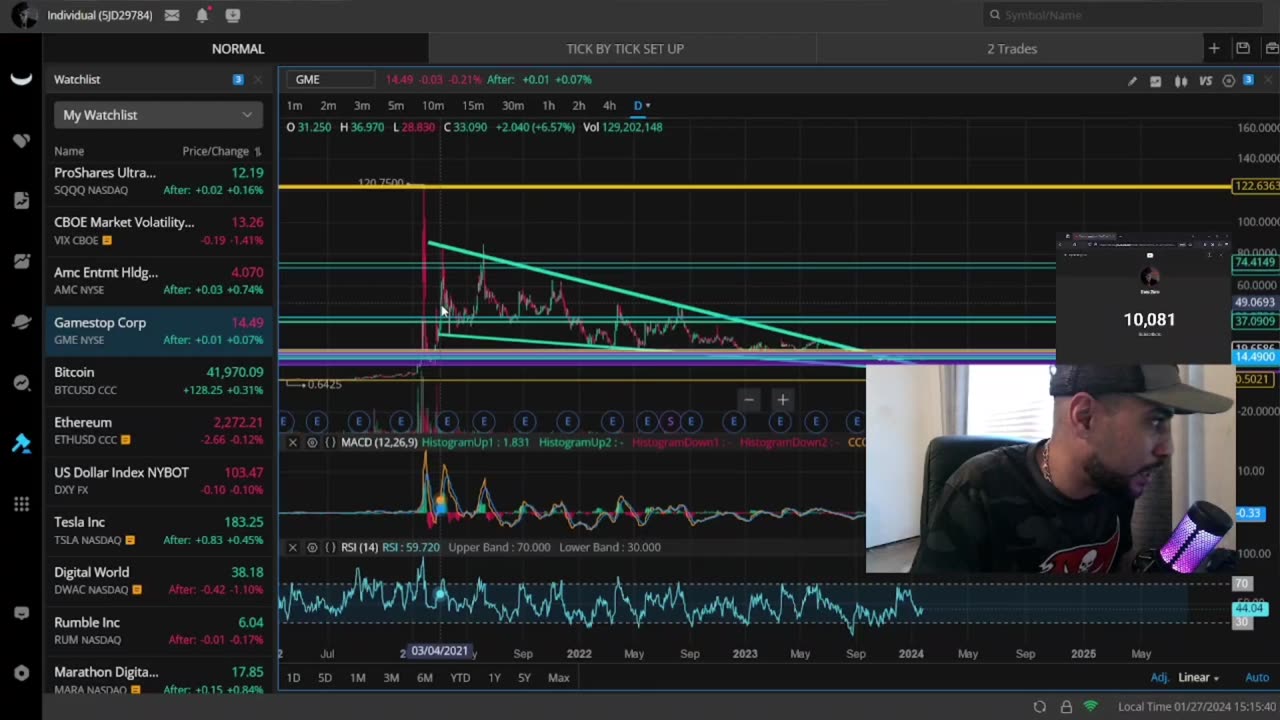Open the planet explore sidebar icon
Image resolution: width=1280 pixels, height=720 pixels.
[x=21, y=322]
